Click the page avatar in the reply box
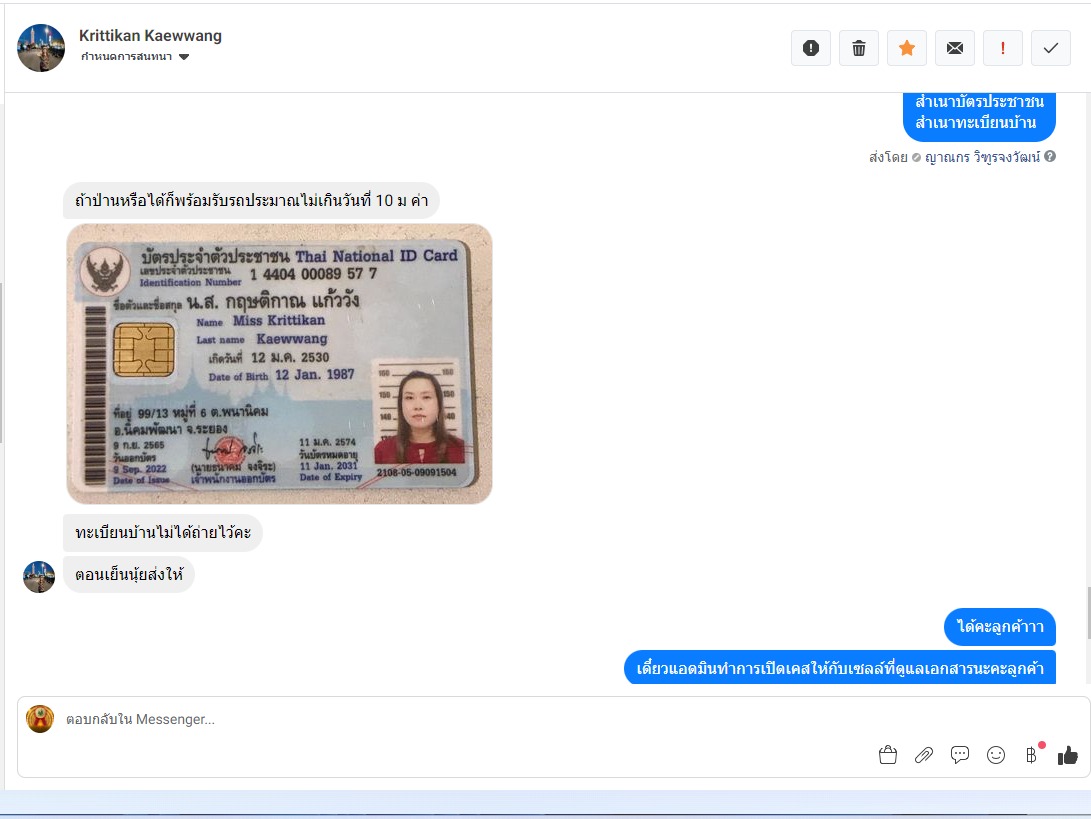 pos(40,719)
